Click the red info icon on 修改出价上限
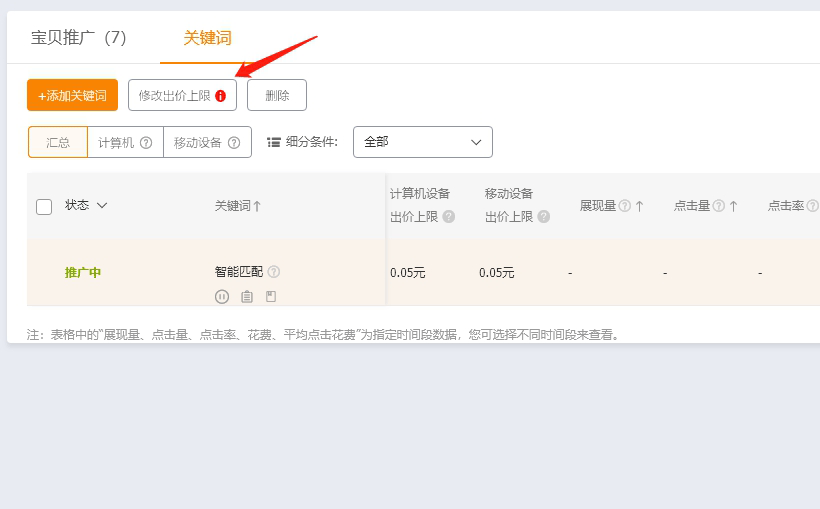 tap(221, 96)
